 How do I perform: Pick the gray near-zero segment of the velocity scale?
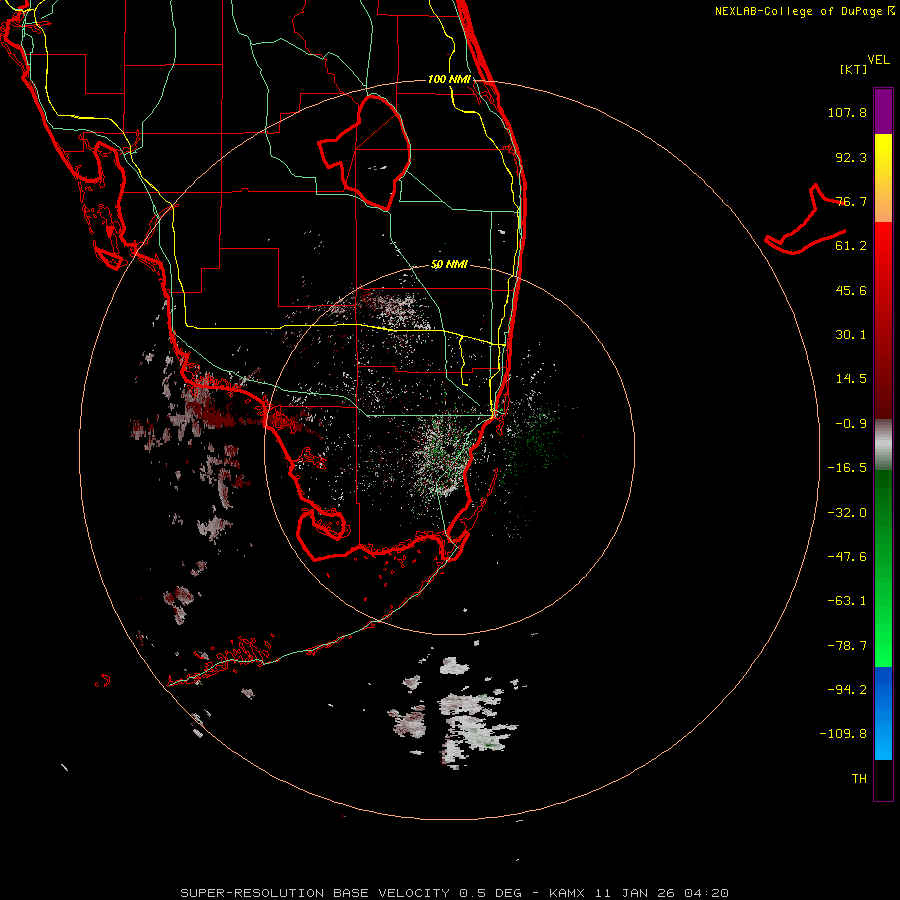coord(883,445)
